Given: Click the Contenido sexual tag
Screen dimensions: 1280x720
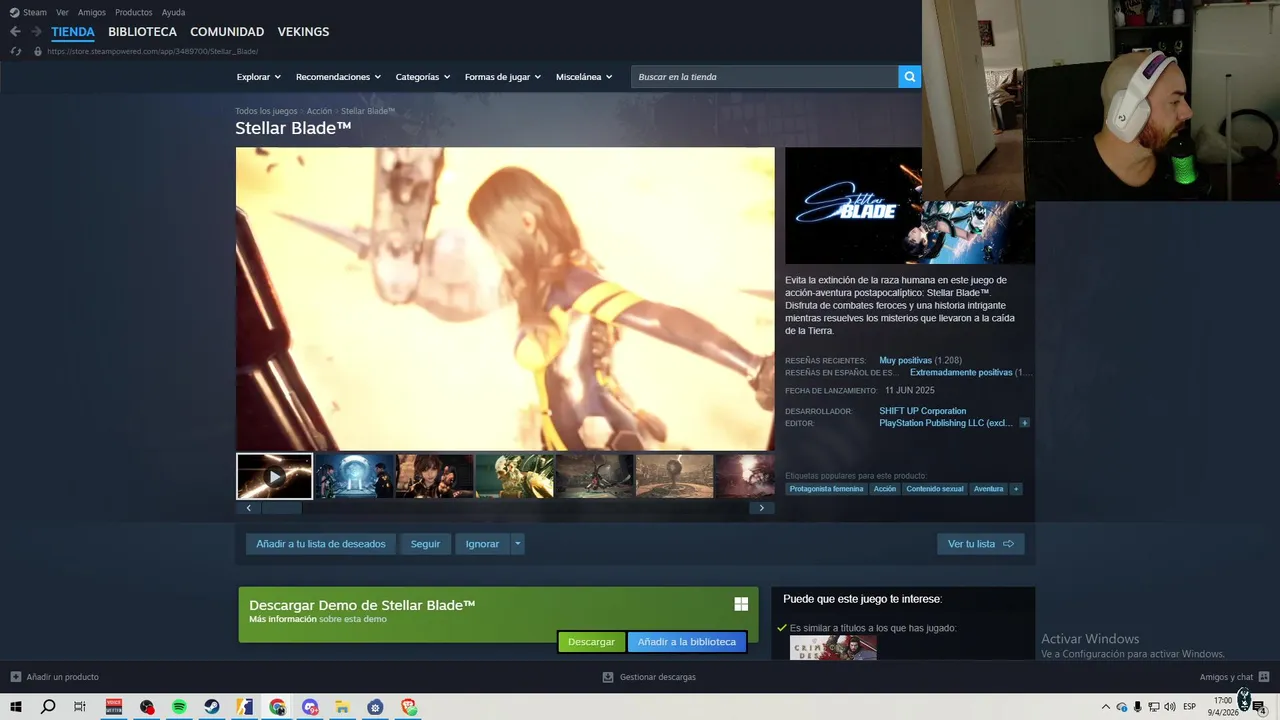Looking at the screenshot, I should pyautogui.click(x=935, y=489).
